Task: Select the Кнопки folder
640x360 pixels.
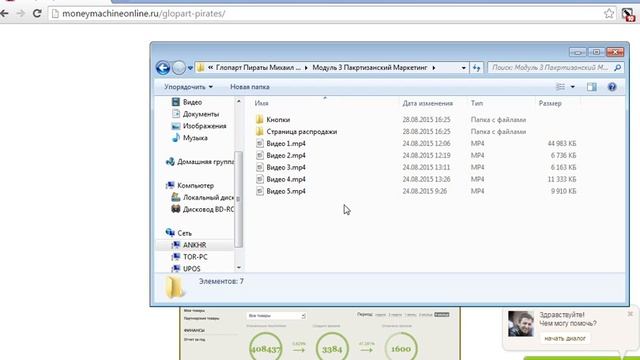Action: (x=273, y=120)
